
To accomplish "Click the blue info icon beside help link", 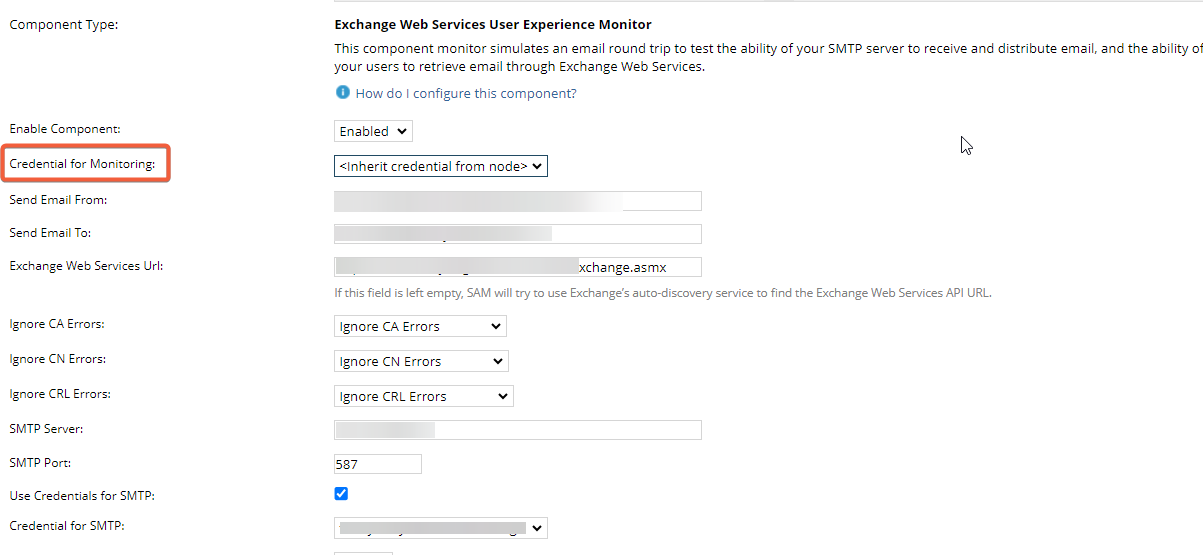I will pyautogui.click(x=343, y=93).
